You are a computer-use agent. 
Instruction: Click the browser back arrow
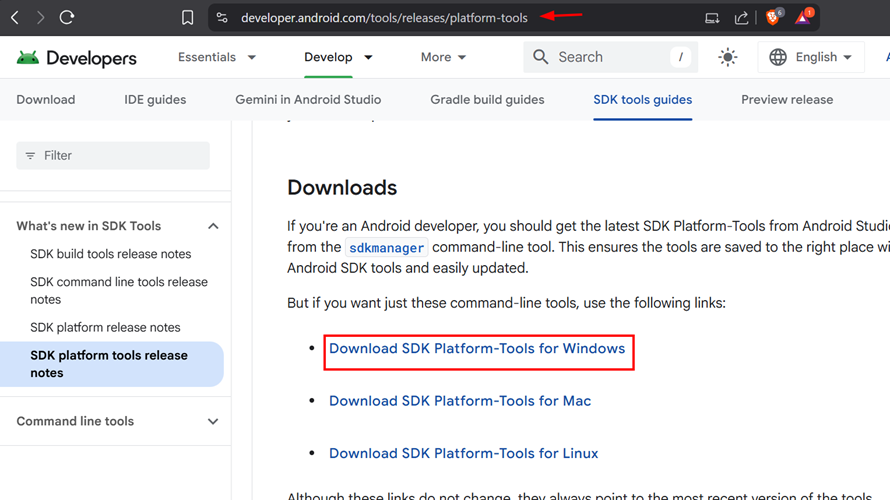click(x=15, y=17)
